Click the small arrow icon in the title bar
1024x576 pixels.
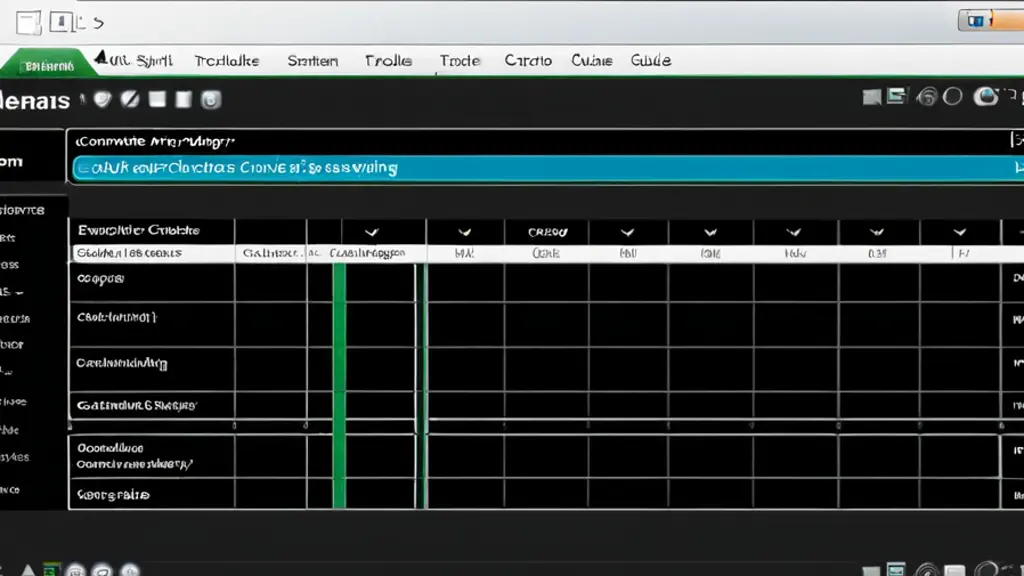pos(99,24)
